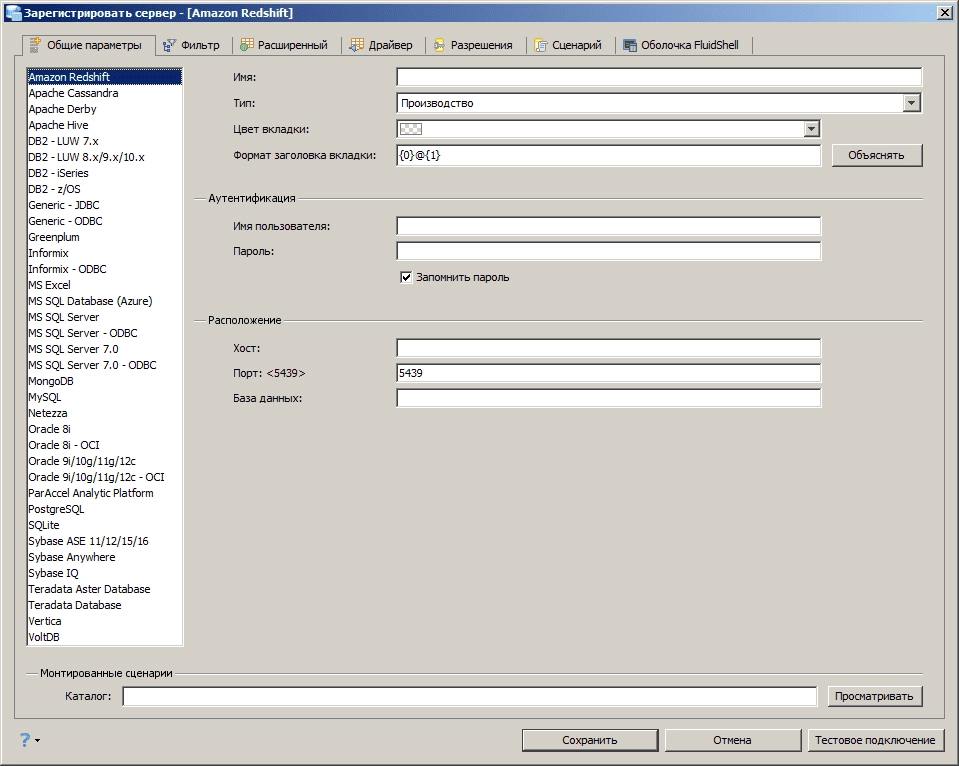Viewport: 959px width, 766px height.
Task: Select VoltDB in the list
Action: [x=105, y=637]
